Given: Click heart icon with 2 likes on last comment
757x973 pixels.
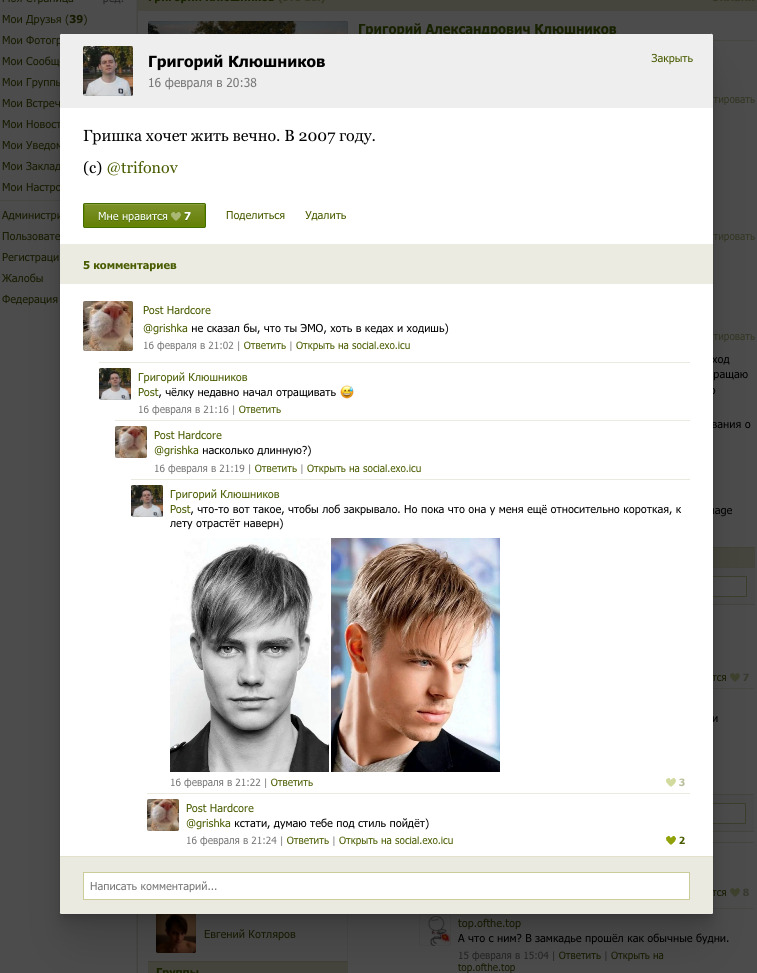Looking at the screenshot, I should click(670, 840).
